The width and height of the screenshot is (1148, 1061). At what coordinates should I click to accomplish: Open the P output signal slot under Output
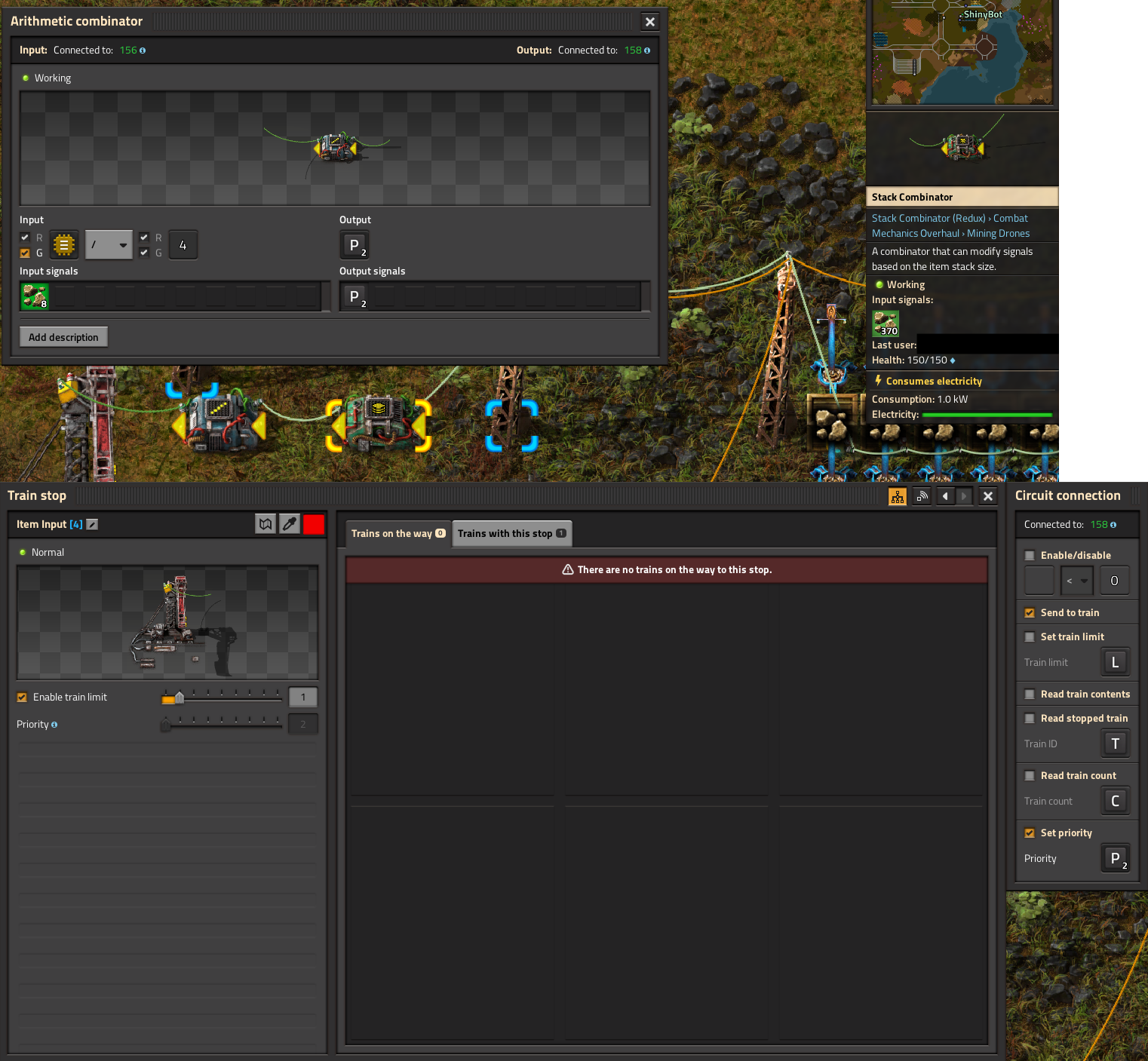tap(355, 245)
